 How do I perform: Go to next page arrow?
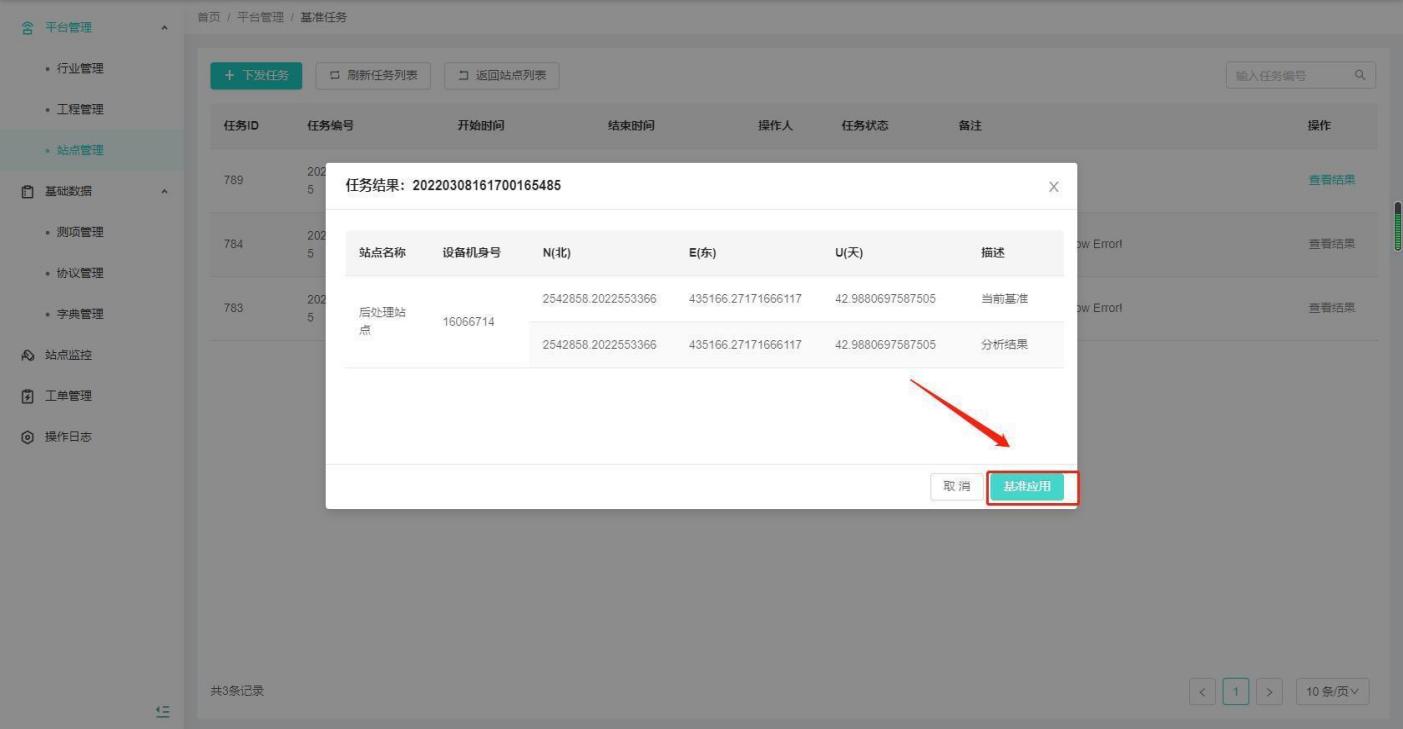coord(1272,691)
